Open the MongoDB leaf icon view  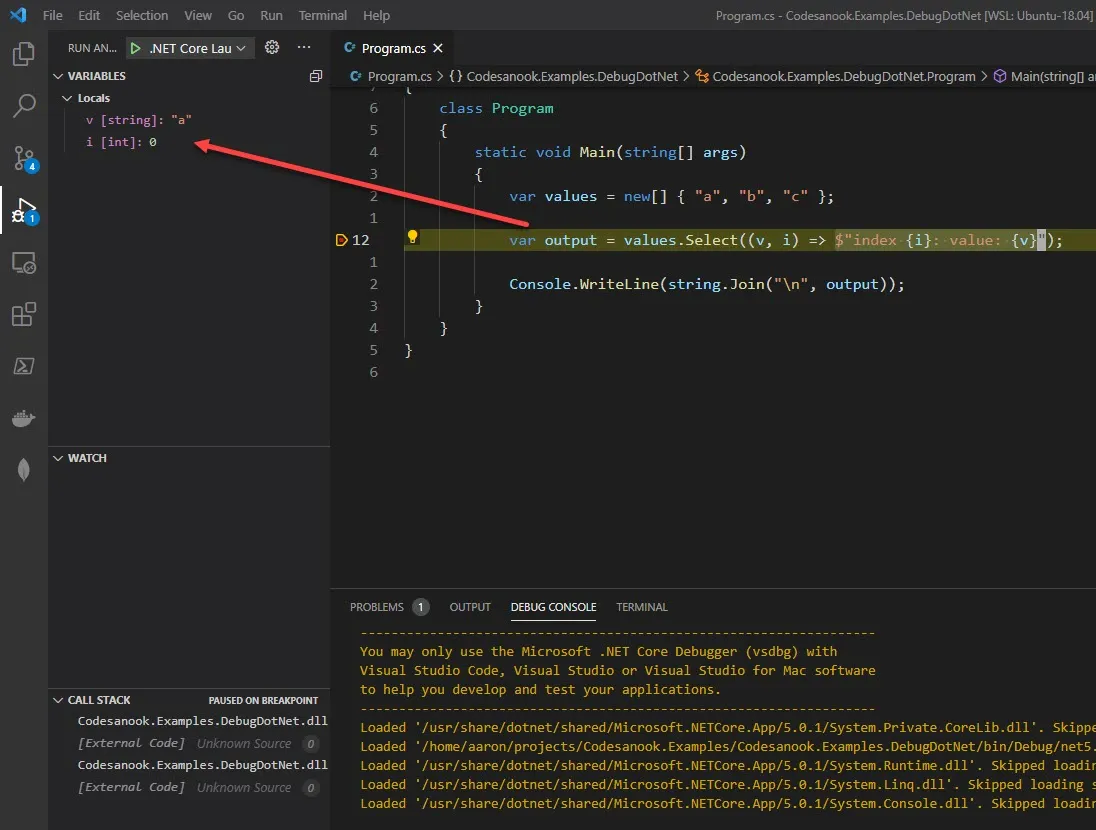[24, 470]
